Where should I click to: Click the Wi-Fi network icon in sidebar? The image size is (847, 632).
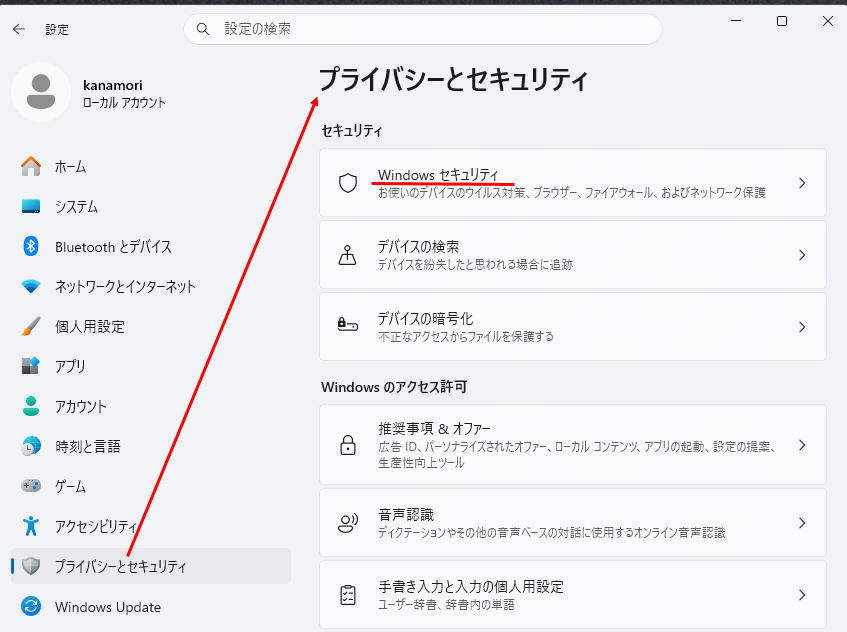[31, 286]
